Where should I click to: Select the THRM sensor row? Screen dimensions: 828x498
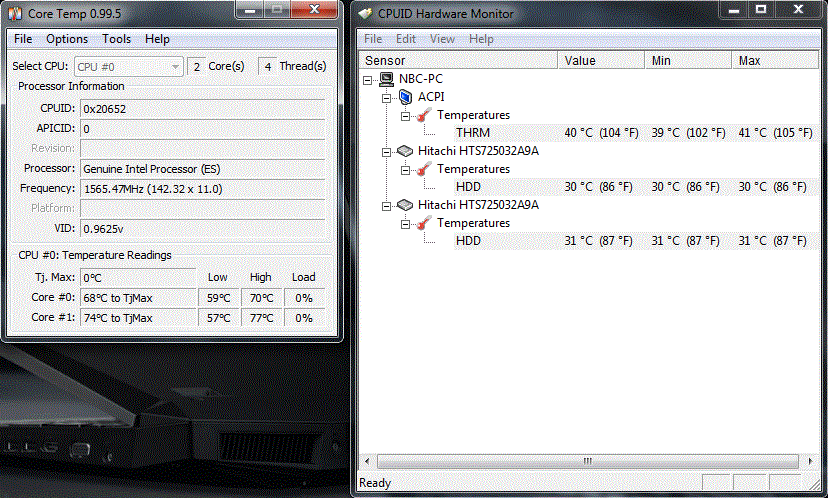636,133
